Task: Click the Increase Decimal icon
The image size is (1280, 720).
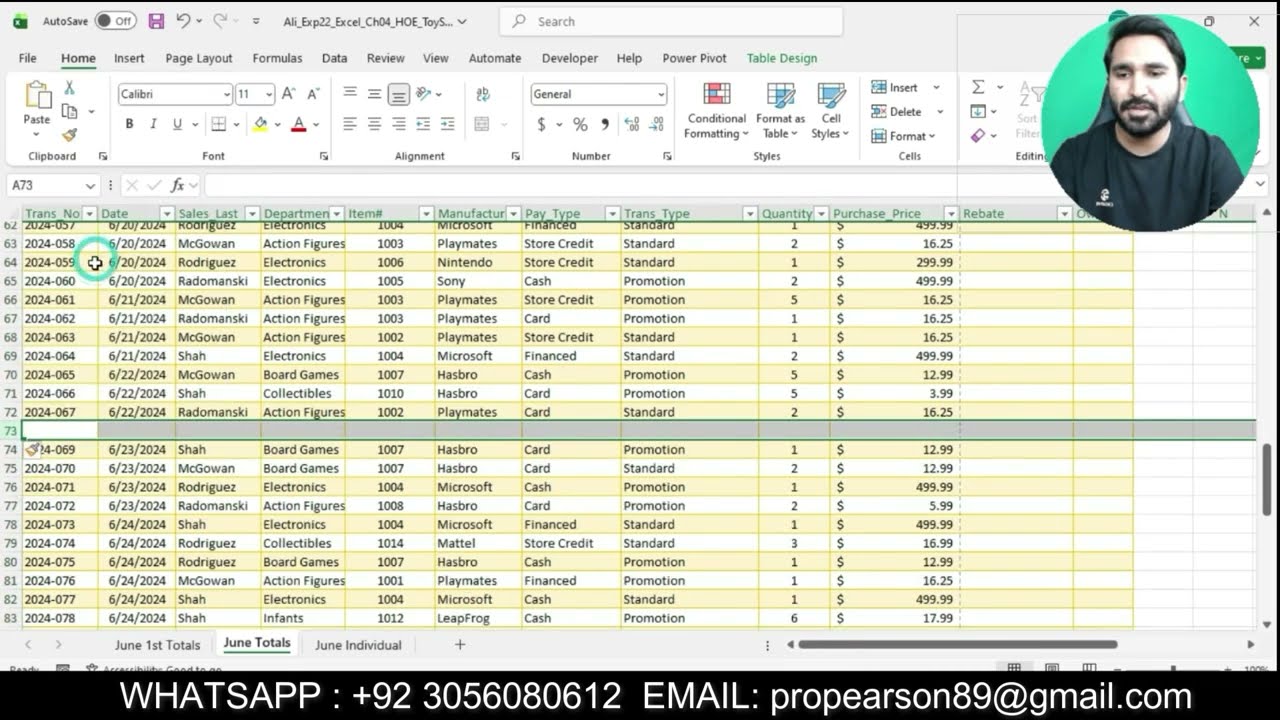Action: [632, 124]
